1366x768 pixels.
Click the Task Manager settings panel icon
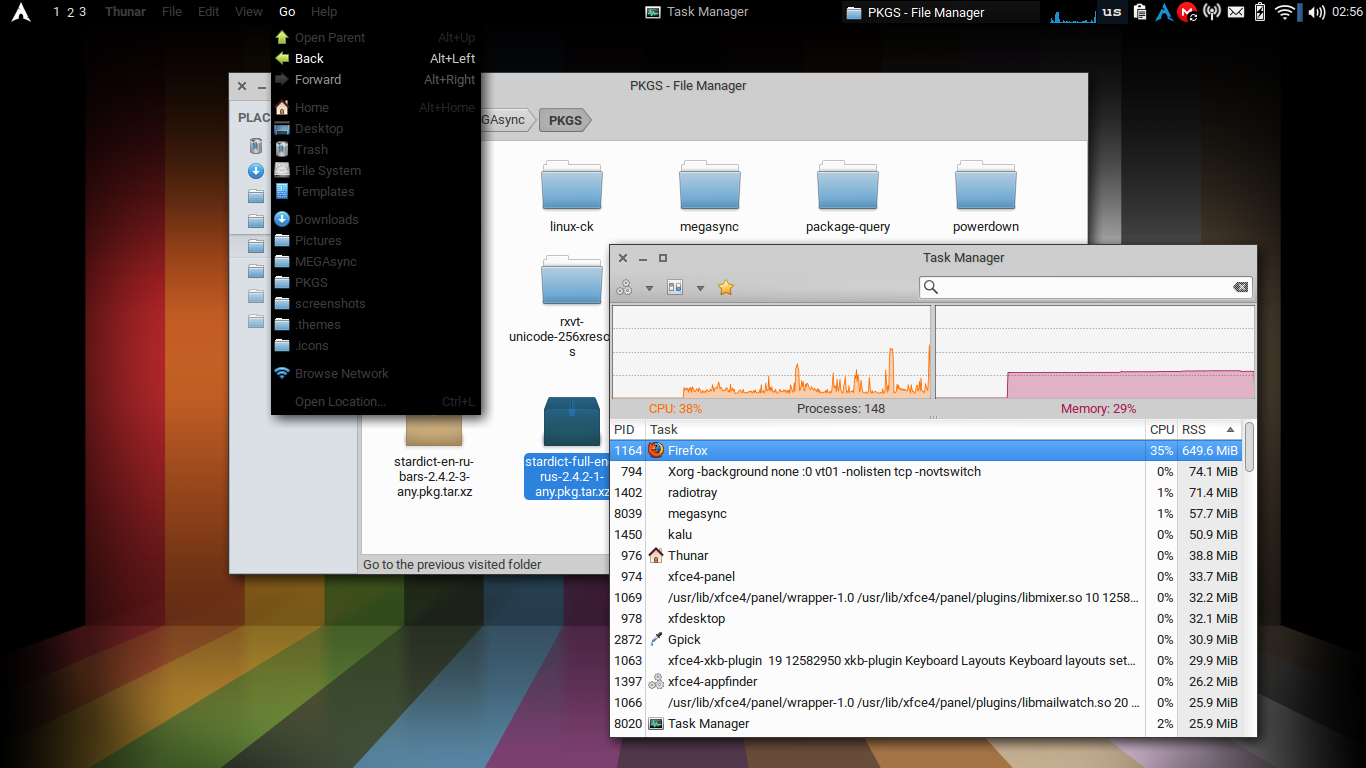tap(675, 288)
